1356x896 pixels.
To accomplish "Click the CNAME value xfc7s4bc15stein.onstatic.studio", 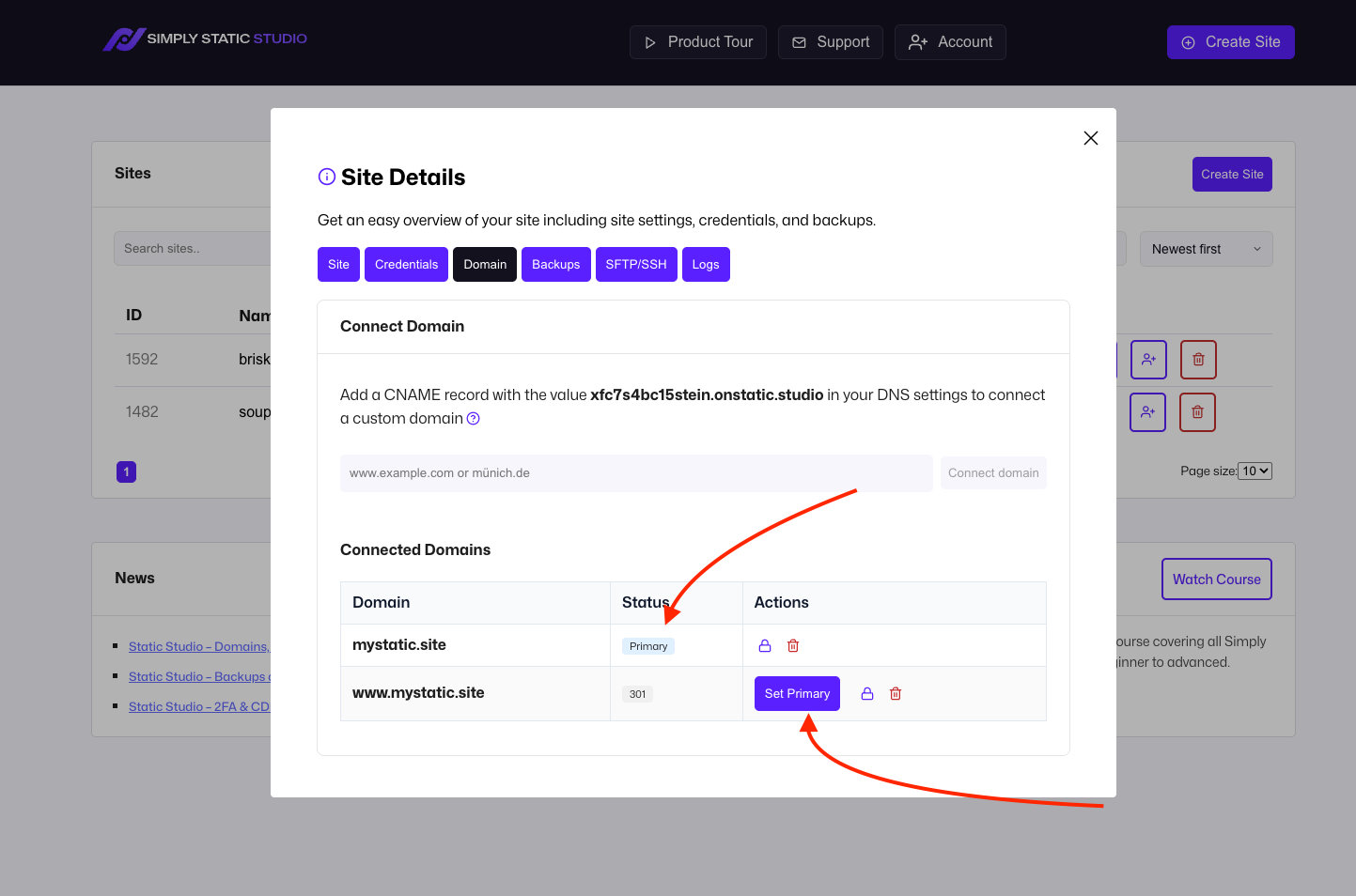I will pos(707,395).
